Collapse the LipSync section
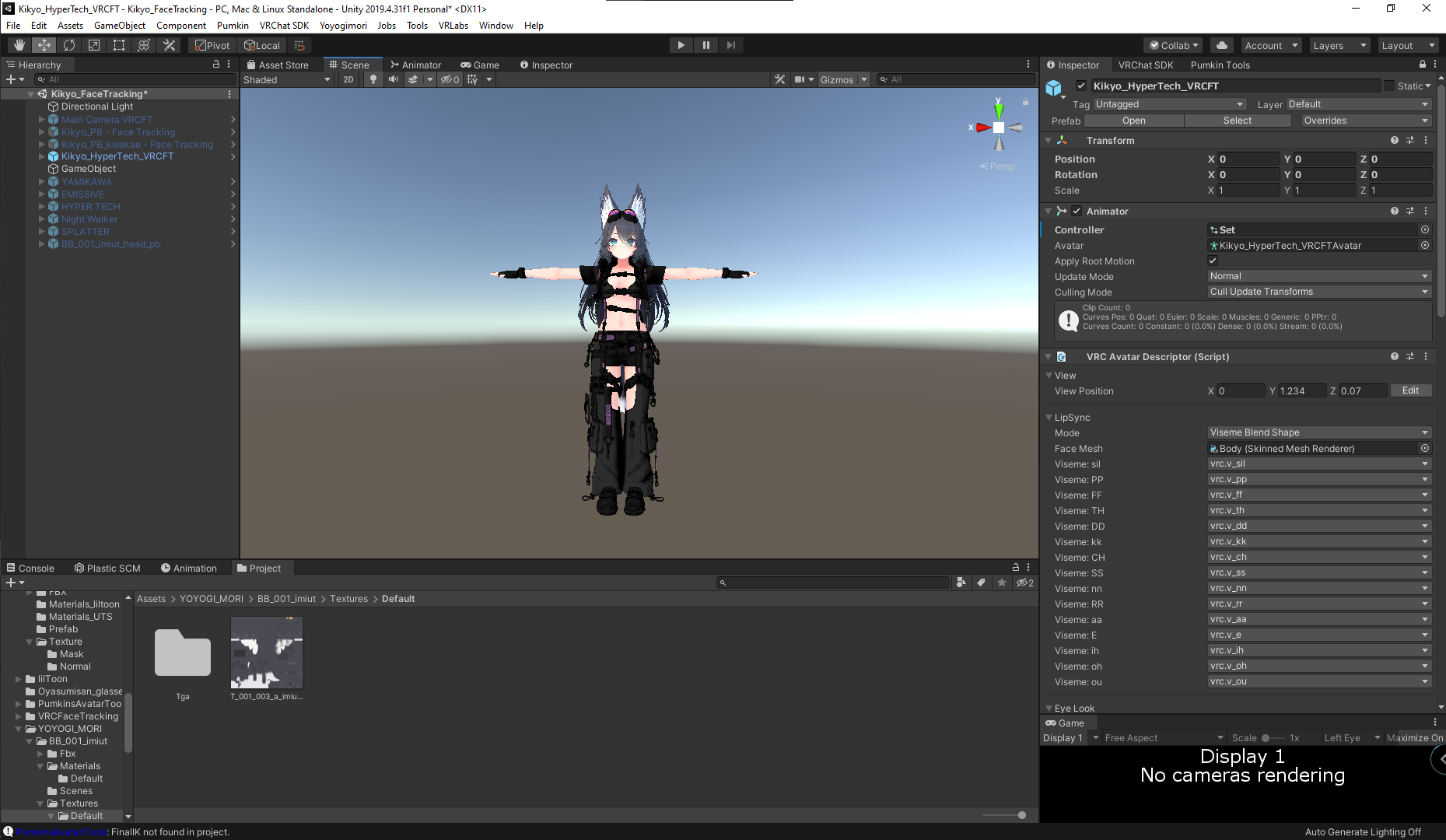The height and width of the screenshot is (840, 1446). (x=1049, y=417)
